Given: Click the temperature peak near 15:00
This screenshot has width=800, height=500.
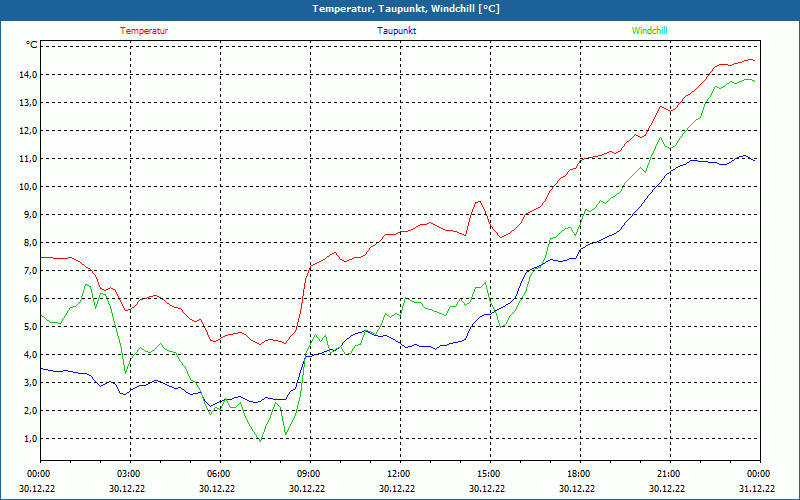Looking at the screenshot, I should (479, 202).
